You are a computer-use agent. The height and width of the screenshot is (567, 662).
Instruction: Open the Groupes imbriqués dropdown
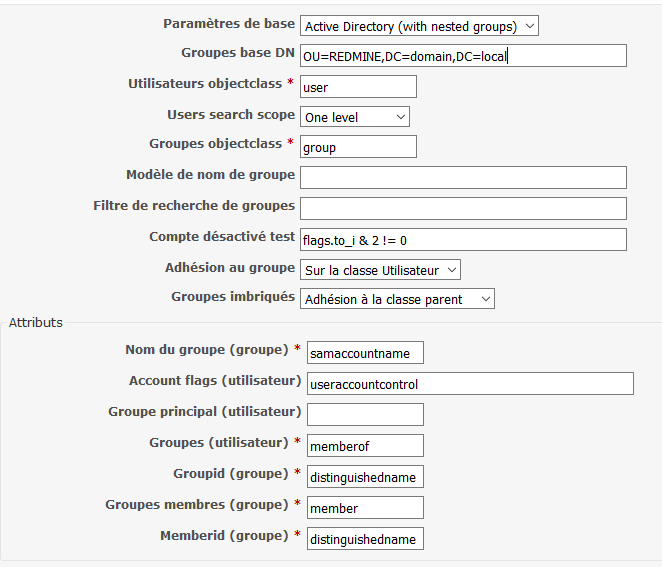(x=397, y=299)
